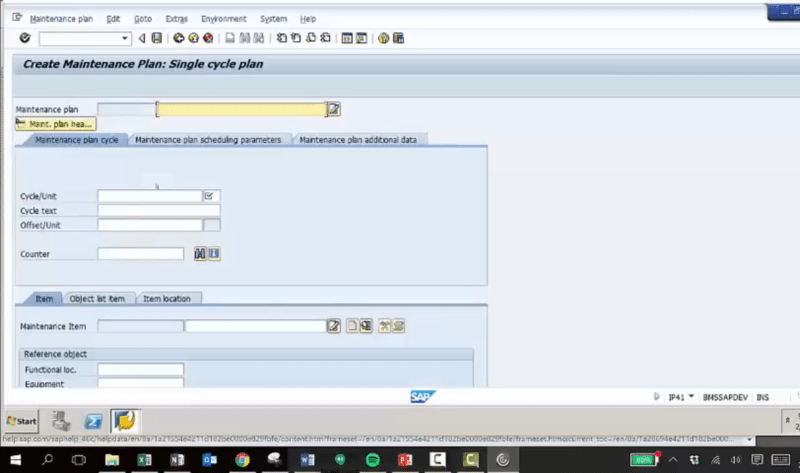Expand the status bar IP41 dropdown arrow
Viewport: 800px width, 473px height.
[691, 396]
